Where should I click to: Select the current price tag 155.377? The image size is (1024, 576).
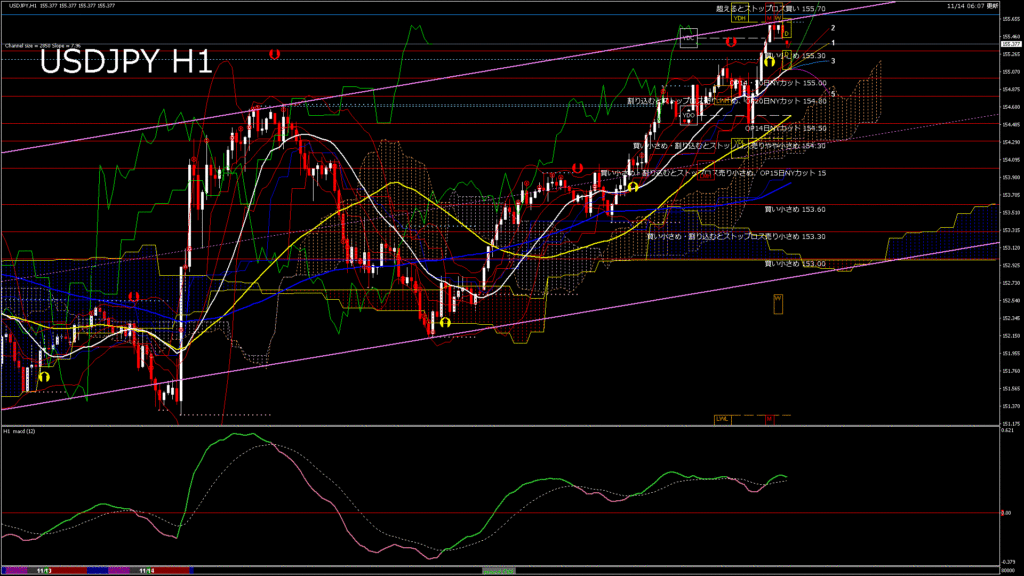[x=1010, y=44]
